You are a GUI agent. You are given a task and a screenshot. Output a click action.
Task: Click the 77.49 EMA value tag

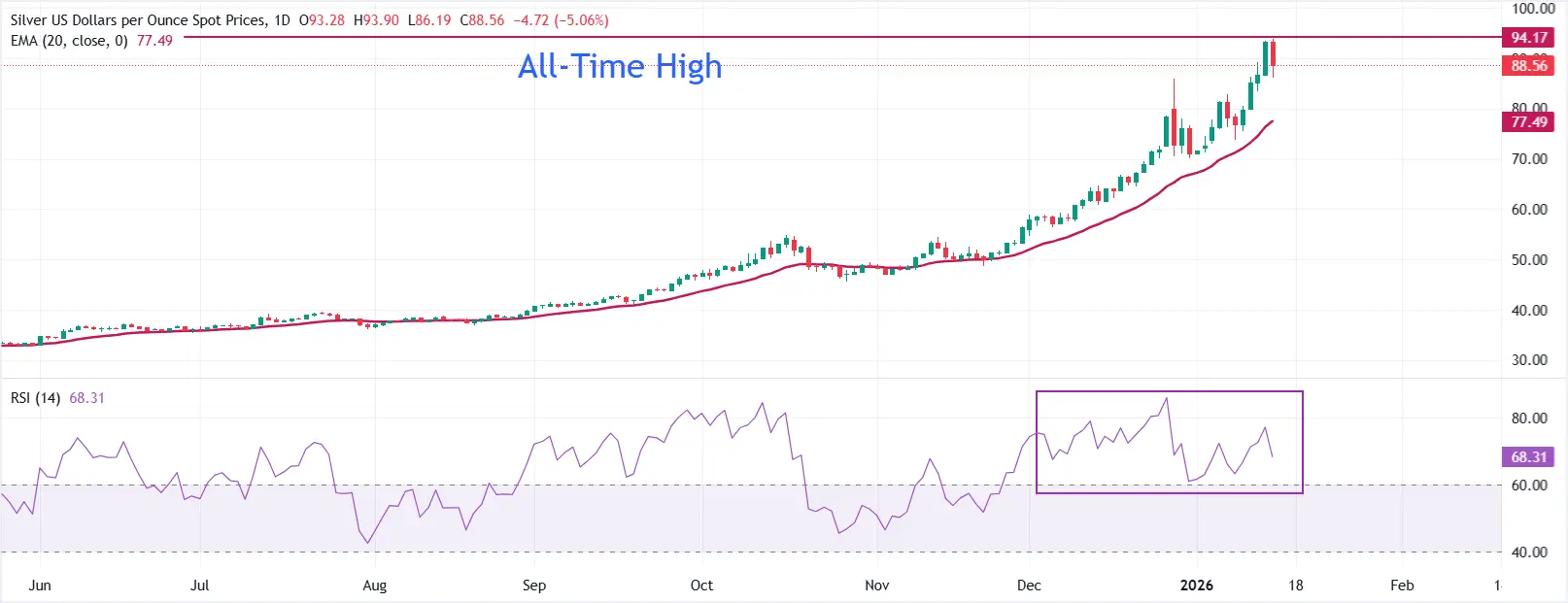tap(1528, 122)
